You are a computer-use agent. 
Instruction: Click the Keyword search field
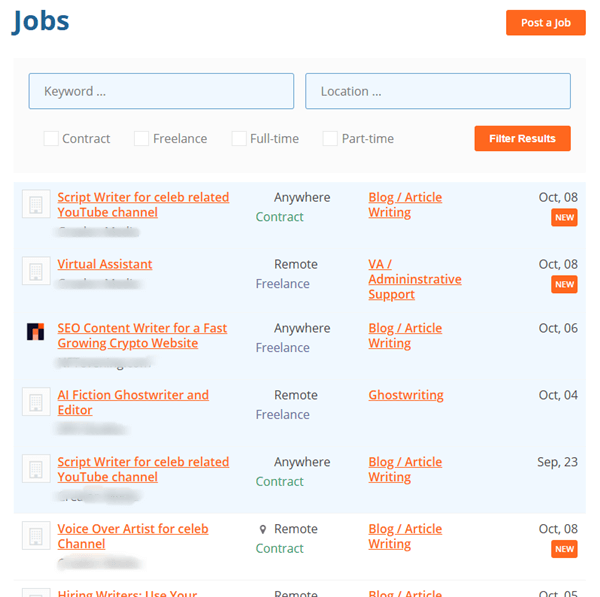pyautogui.click(x=161, y=91)
